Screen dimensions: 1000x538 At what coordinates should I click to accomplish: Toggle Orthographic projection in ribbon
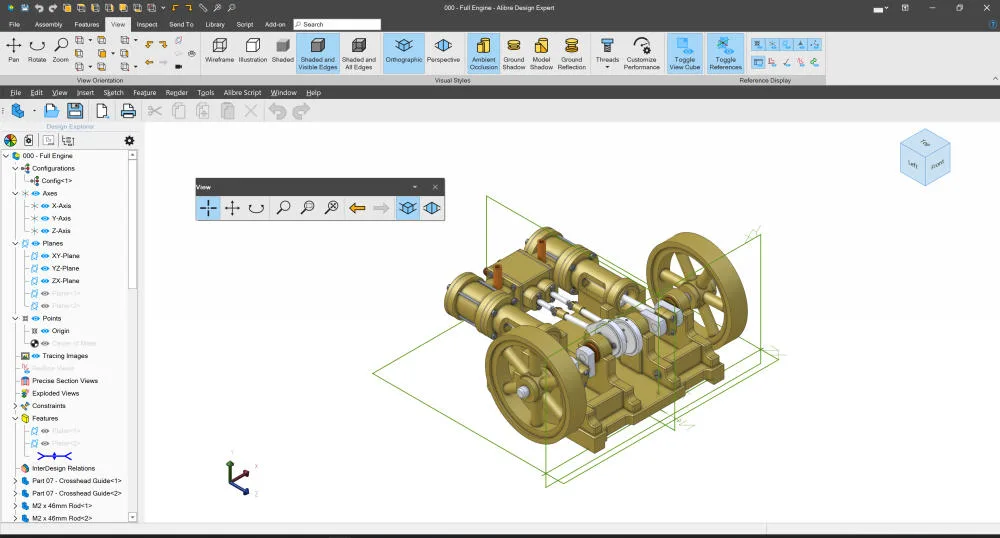point(404,53)
